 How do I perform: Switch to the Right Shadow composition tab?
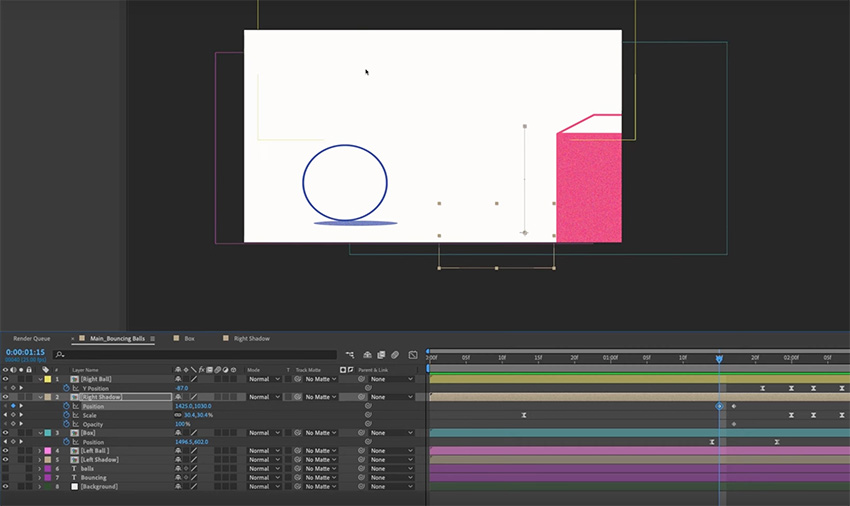tap(252, 338)
